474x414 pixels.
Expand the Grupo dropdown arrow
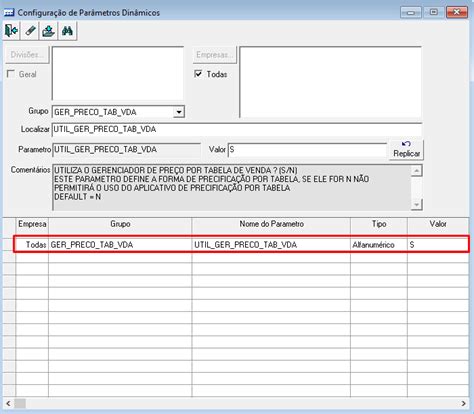pyautogui.click(x=179, y=112)
